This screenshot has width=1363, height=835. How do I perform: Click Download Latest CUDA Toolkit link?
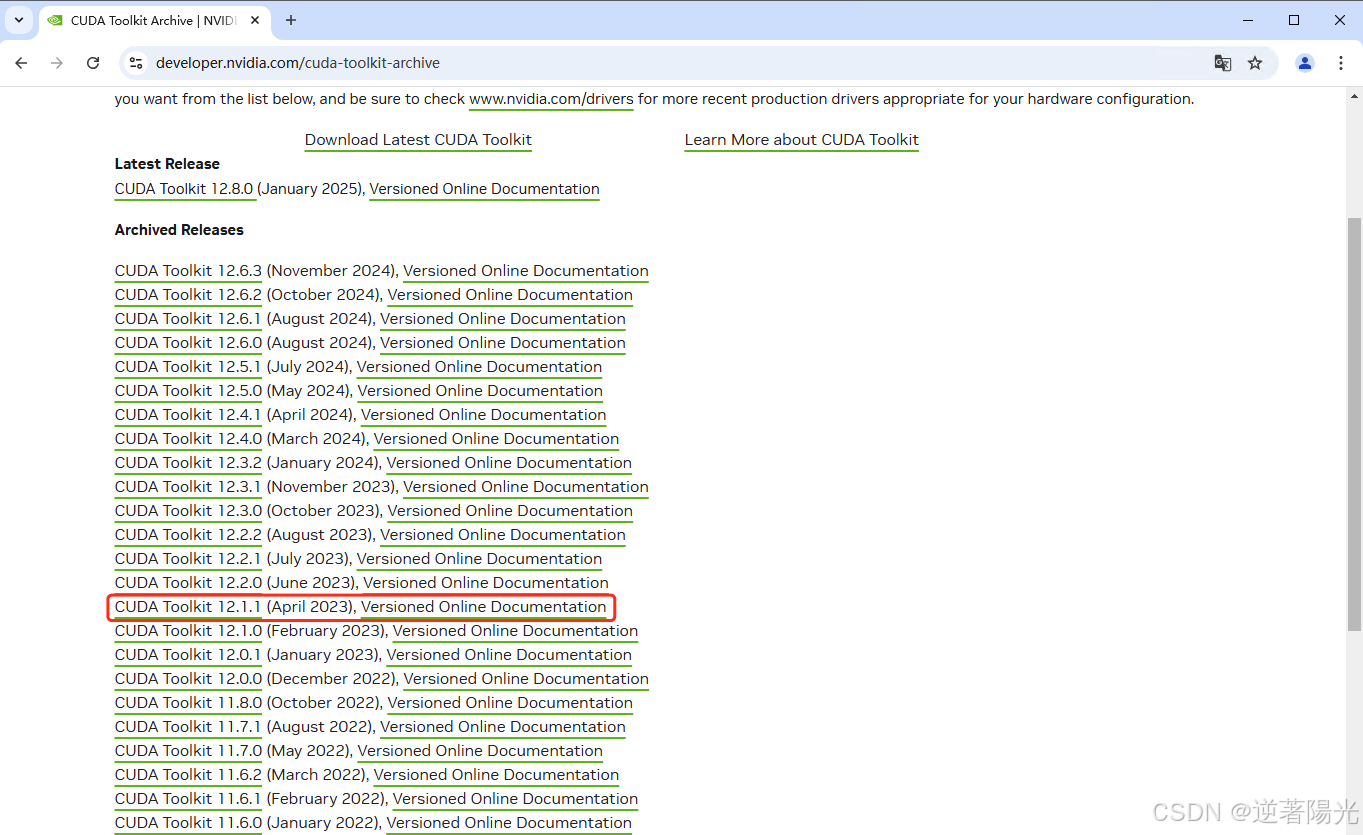[x=418, y=140]
